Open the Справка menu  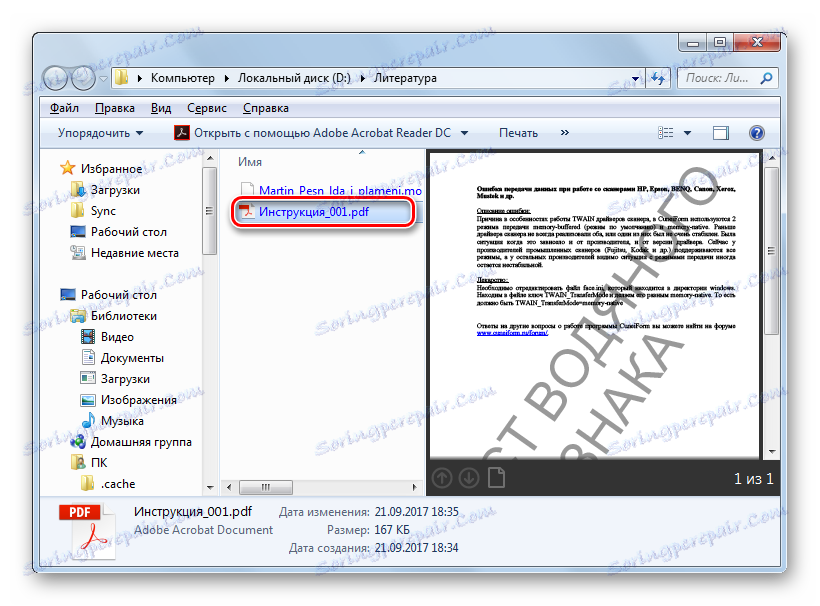266,108
